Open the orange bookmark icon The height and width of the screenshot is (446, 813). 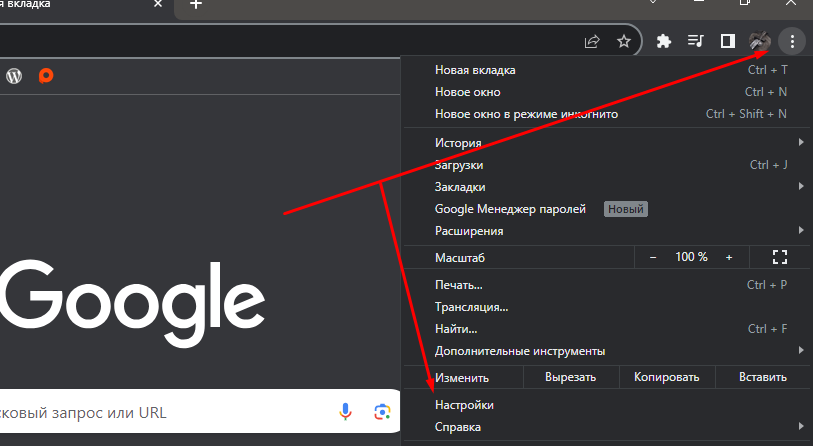(46, 76)
